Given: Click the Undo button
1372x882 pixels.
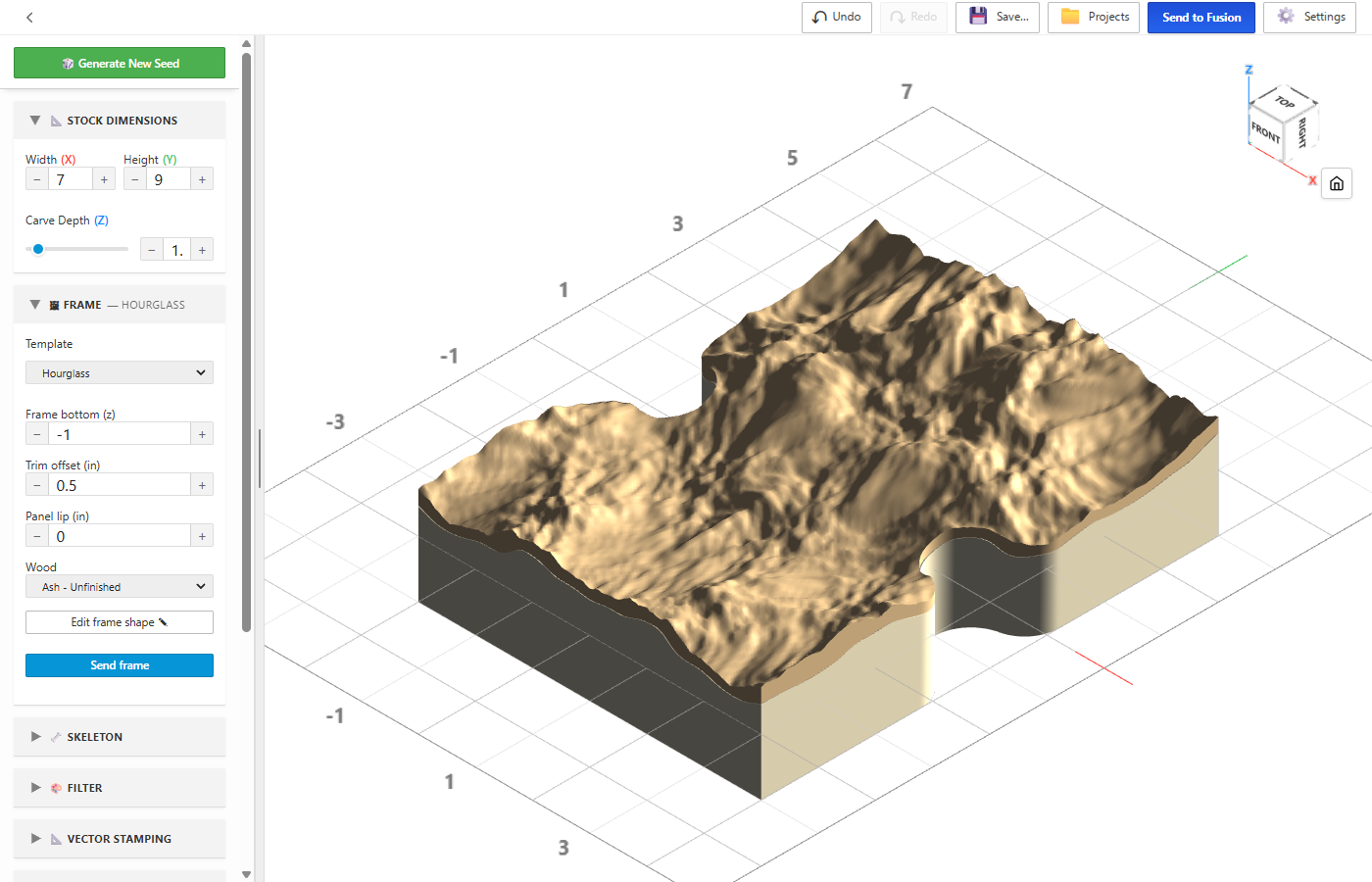Looking at the screenshot, I should point(836,17).
